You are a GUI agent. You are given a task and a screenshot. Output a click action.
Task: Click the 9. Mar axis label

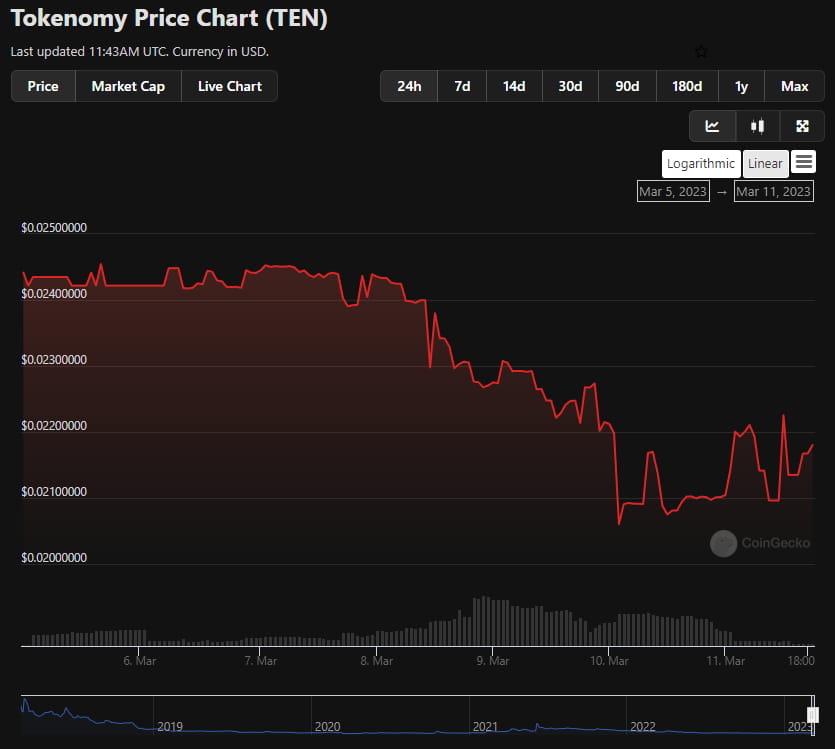tap(493, 661)
